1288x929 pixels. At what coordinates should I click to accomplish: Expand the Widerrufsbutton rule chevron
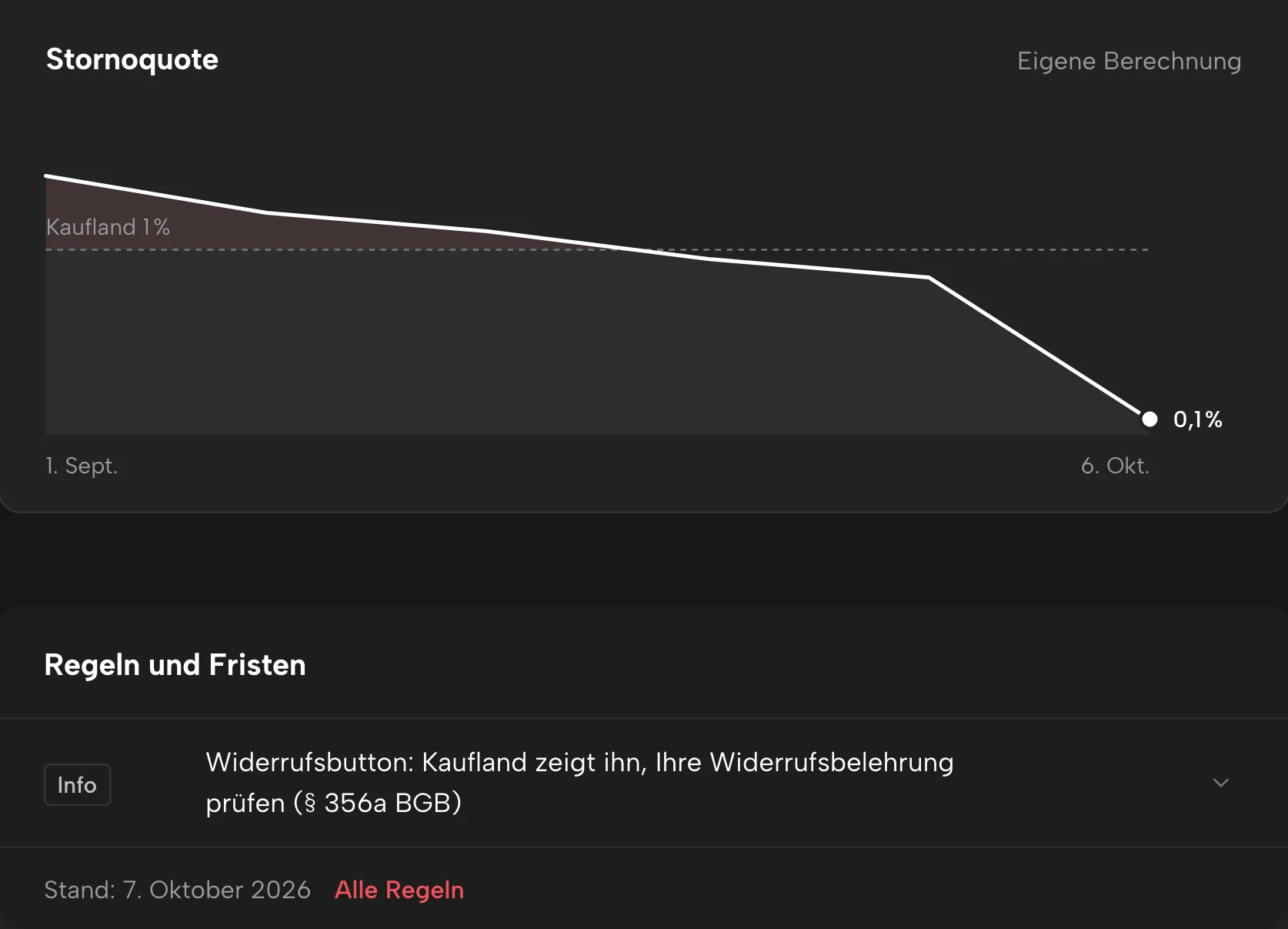pos(1220,783)
